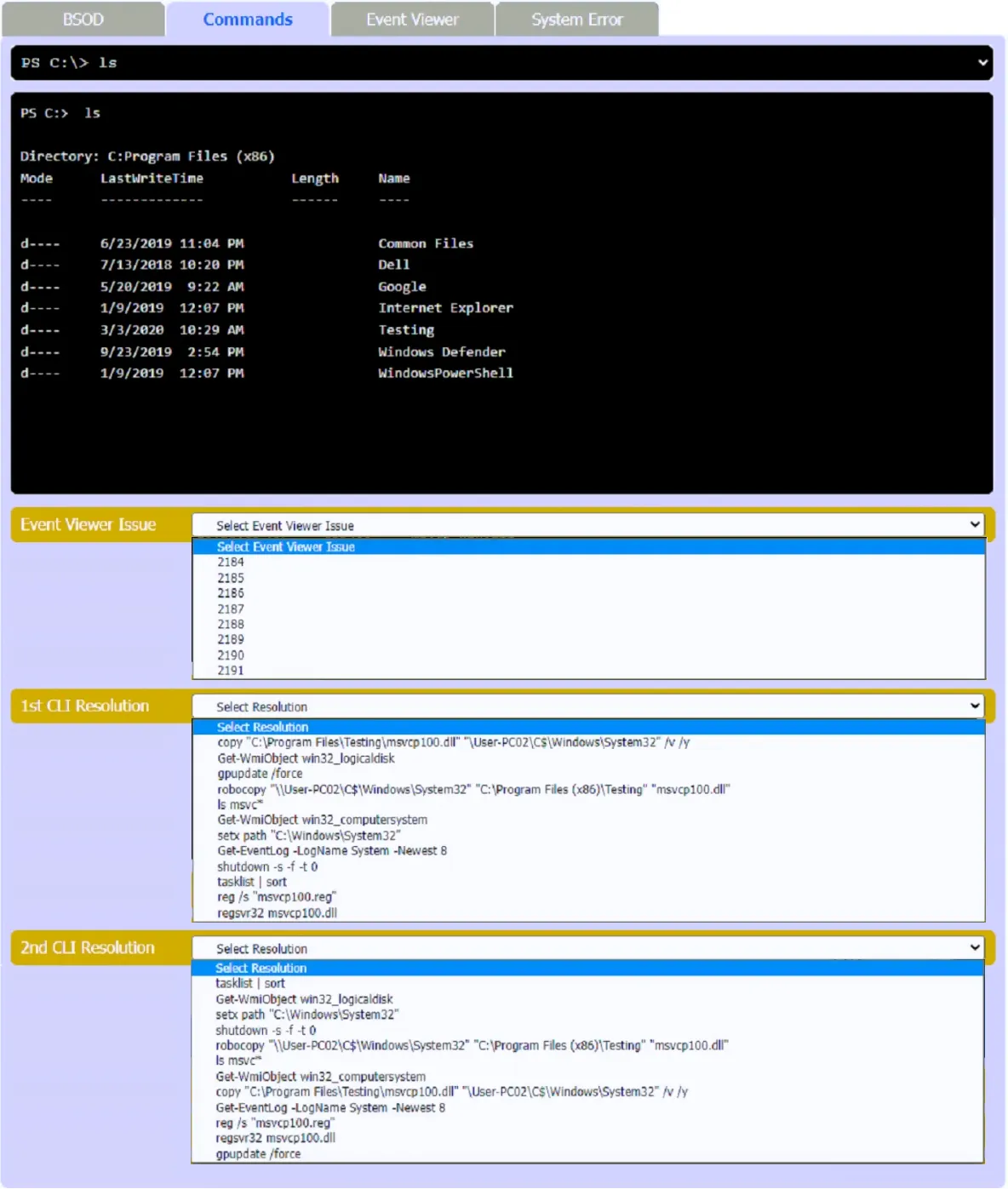The image size is (1008, 1189).
Task: Select event ID 2190
Action: 588,655
